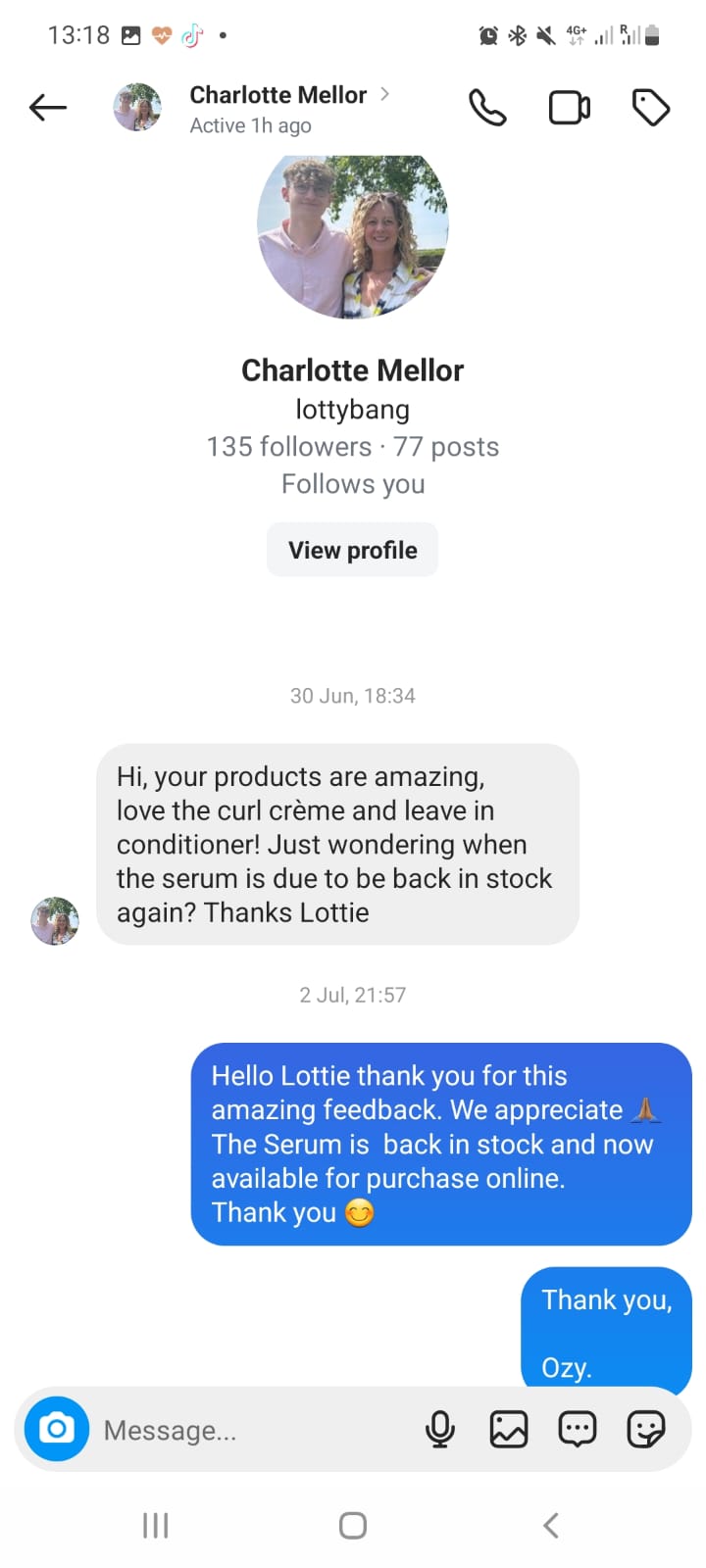Open the sticker picker icon
Screen dimensions: 706x1568
pyautogui.click(x=645, y=1429)
